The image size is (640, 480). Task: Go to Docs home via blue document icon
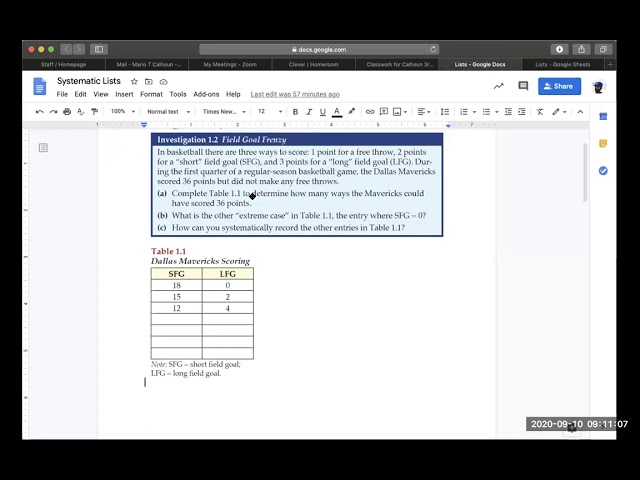click(x=40, y=86)
